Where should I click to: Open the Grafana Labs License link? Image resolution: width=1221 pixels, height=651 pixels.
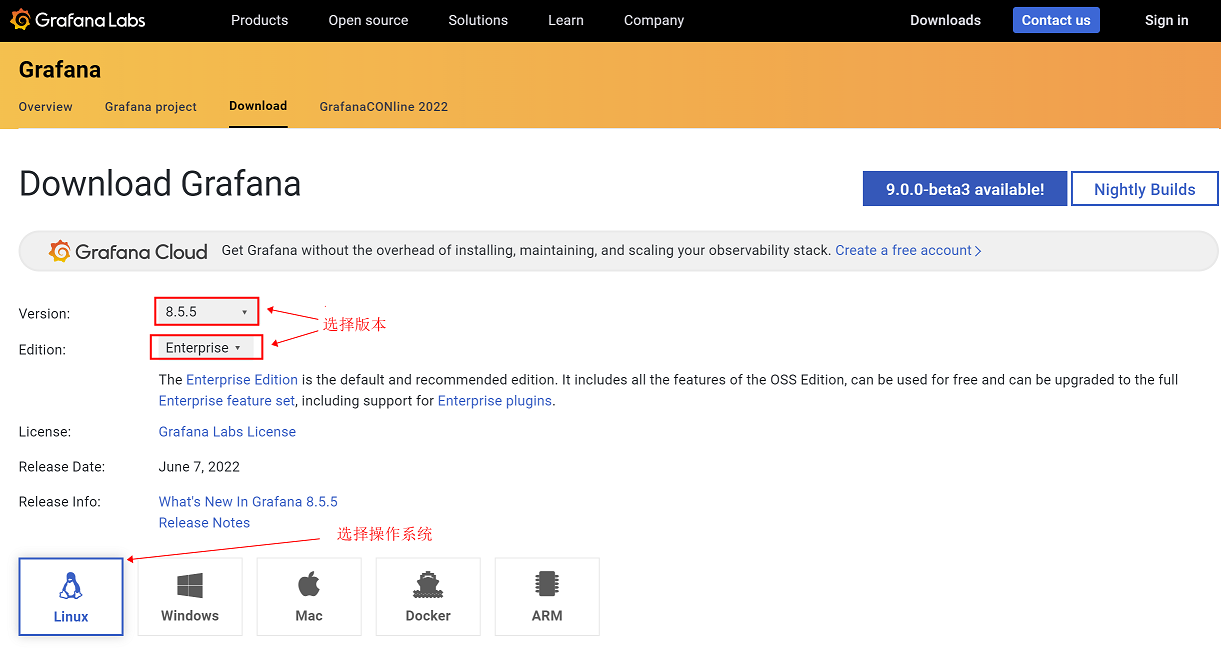pyautogui.click(x=227, y=432)
